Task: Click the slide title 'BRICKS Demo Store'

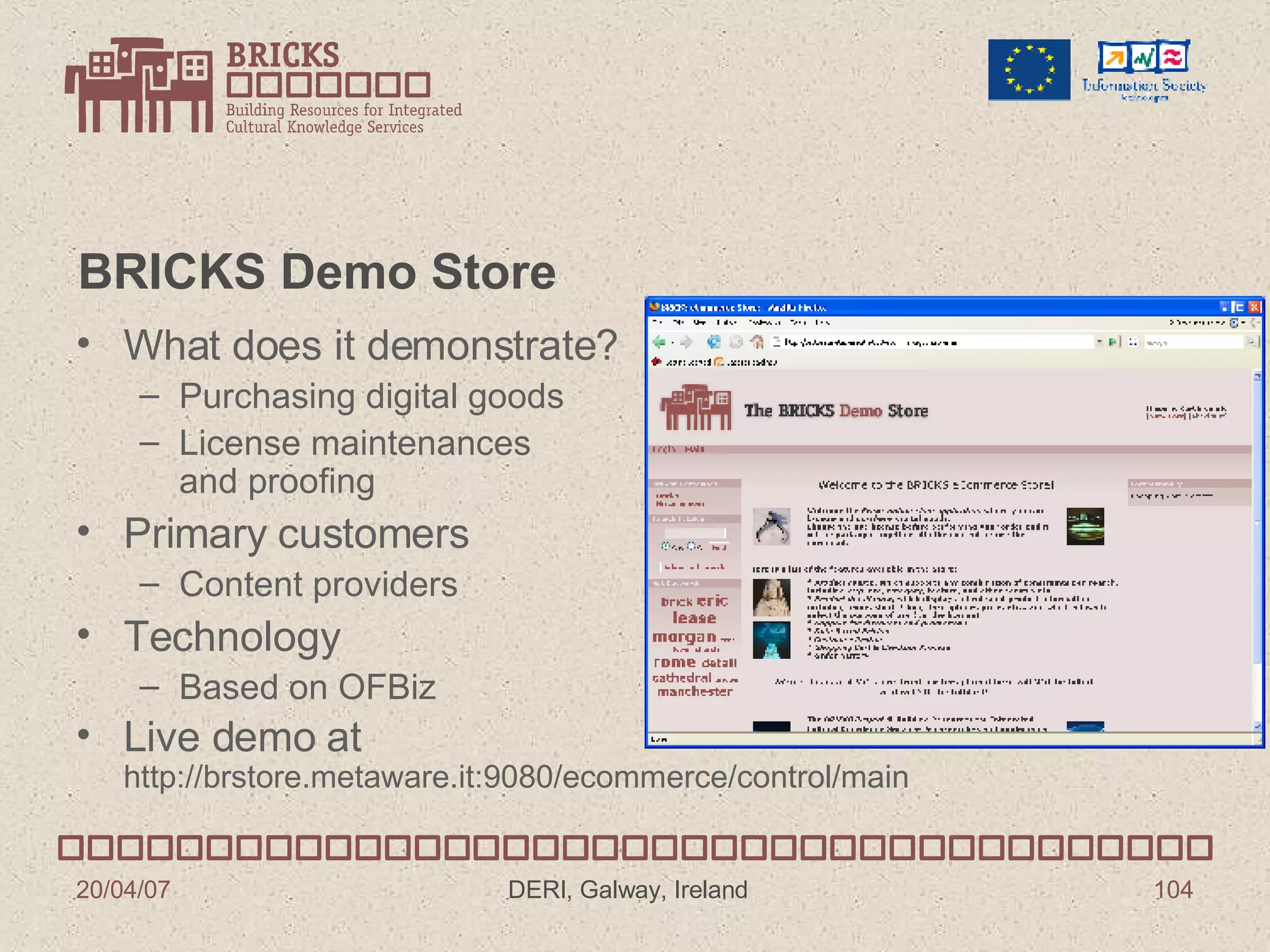Action: point(317,271)
